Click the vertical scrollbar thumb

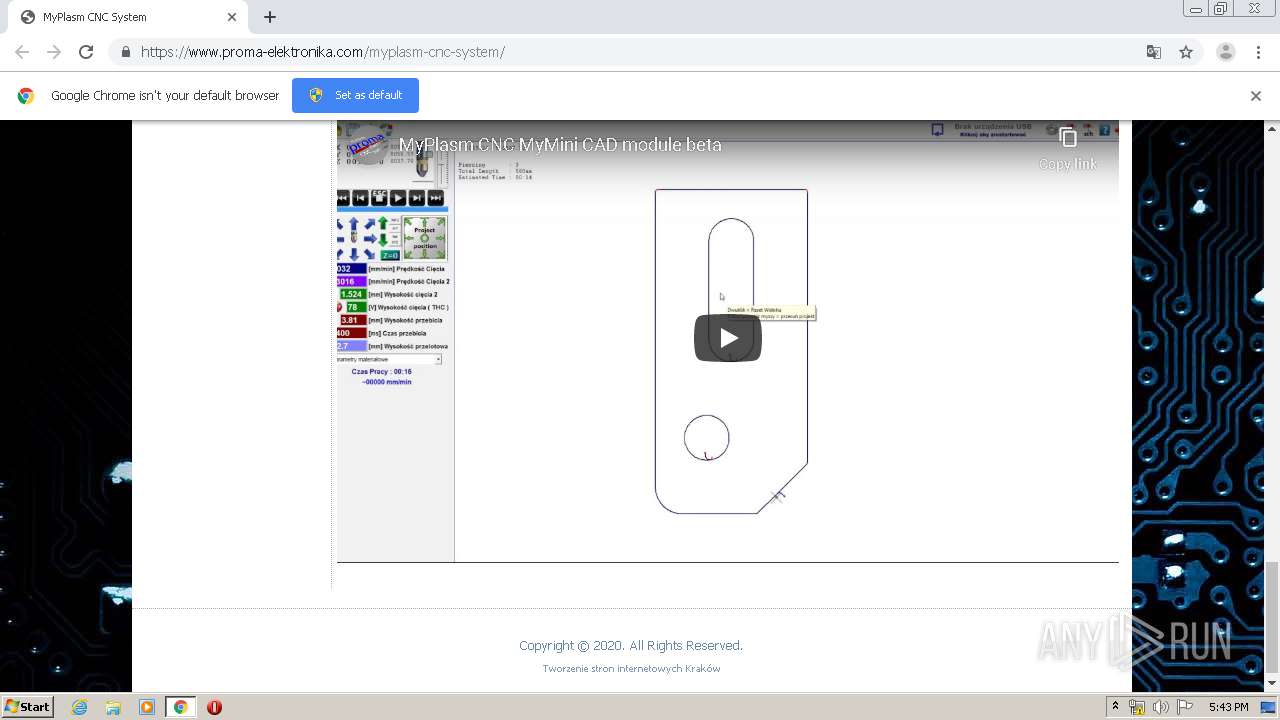1272,618
